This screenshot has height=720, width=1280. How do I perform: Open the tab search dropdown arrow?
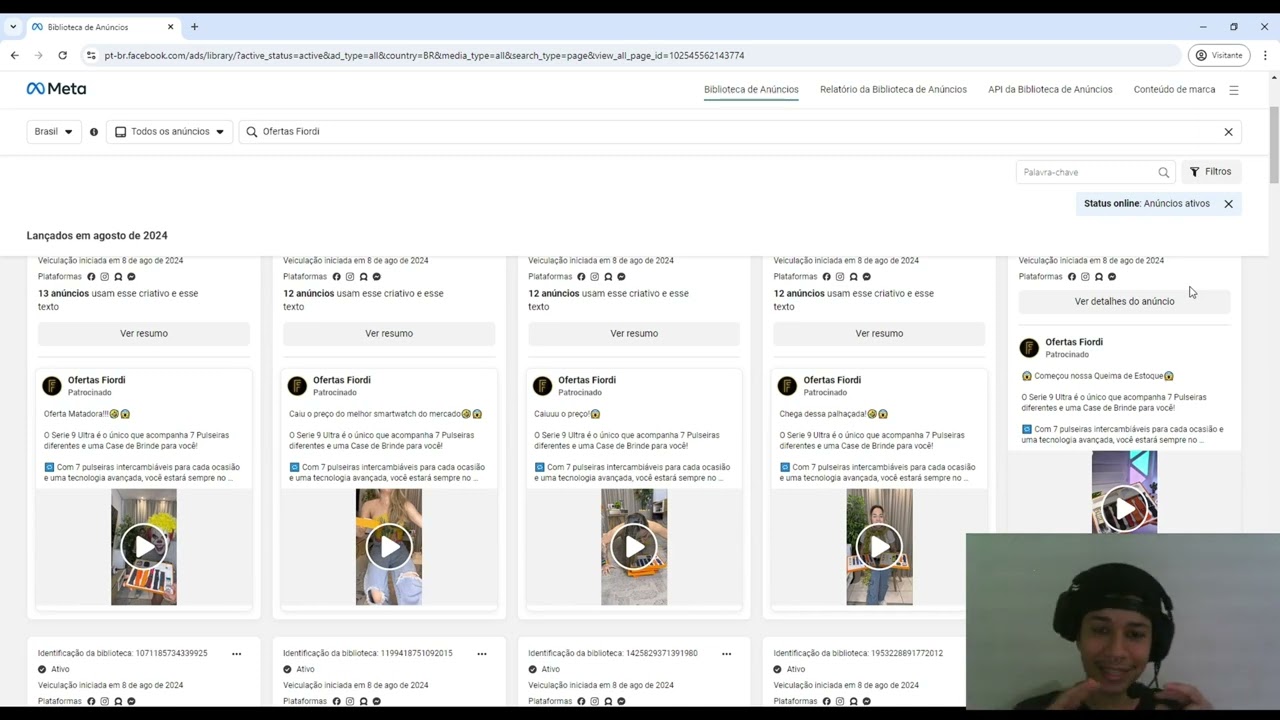13,27
